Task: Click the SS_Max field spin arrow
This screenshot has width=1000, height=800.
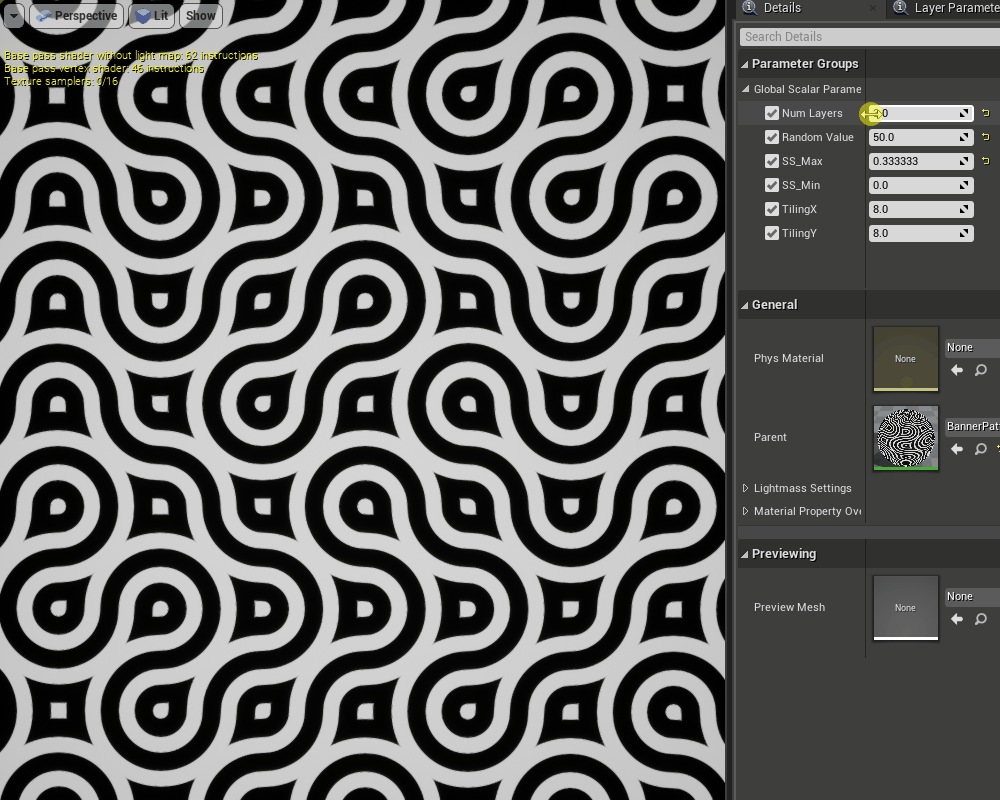Action: pyautogui.click(x=964, y=161)
